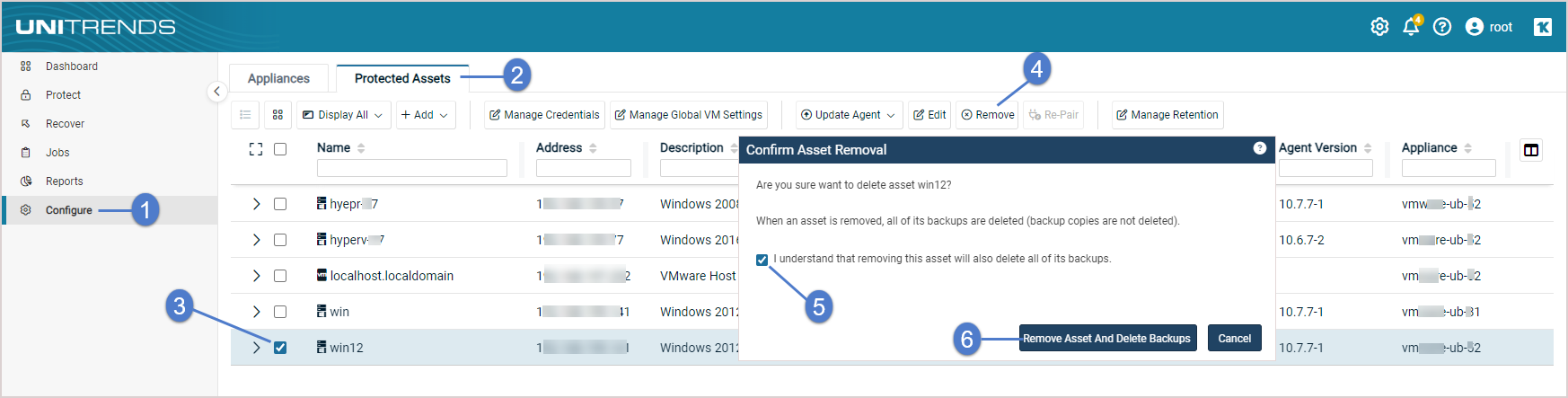Select the 'localhost.localdomain' asset name
The image size is (1568, 398).
[392, 276]
